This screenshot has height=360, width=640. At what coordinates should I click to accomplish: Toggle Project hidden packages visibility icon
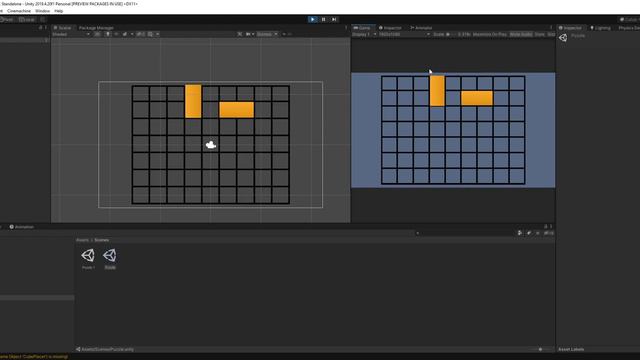[549, 233]
